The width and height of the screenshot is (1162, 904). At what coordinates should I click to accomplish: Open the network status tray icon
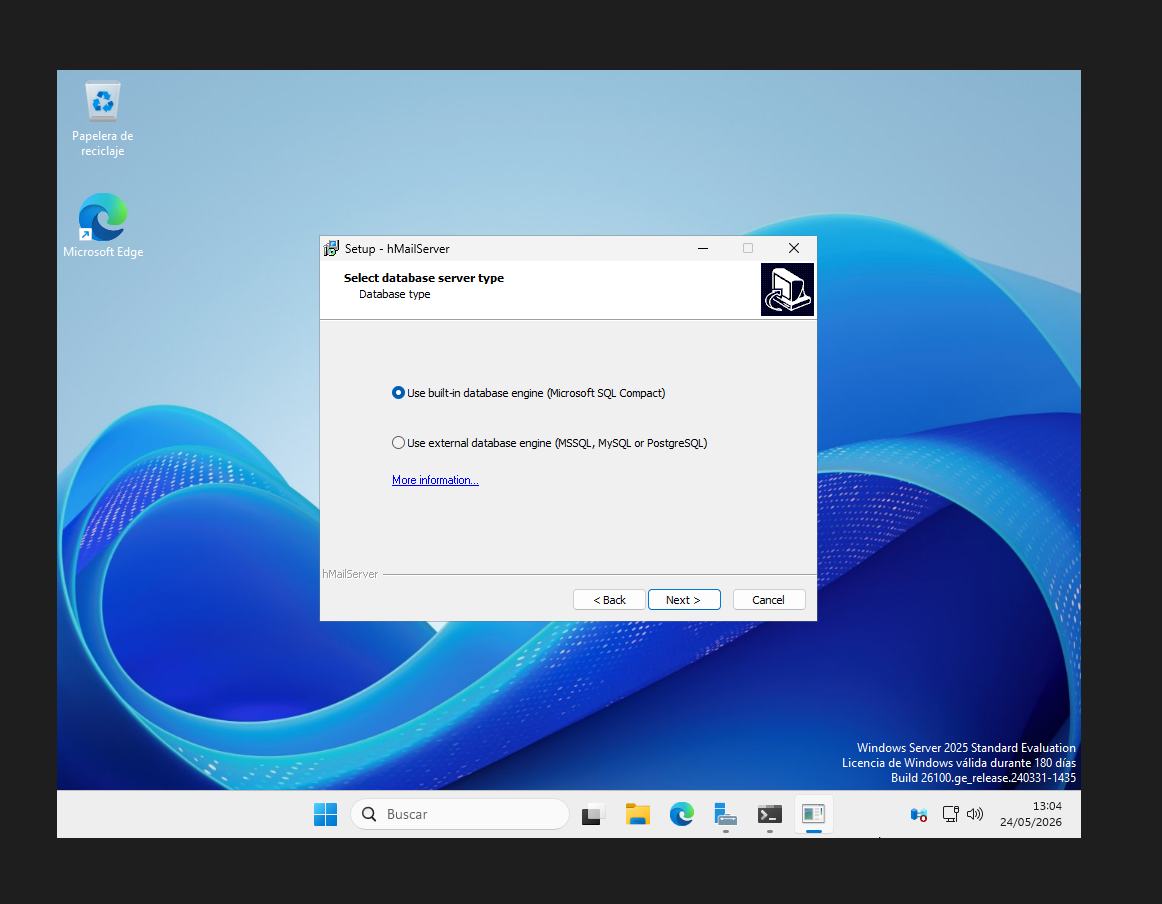click(950, 814)
